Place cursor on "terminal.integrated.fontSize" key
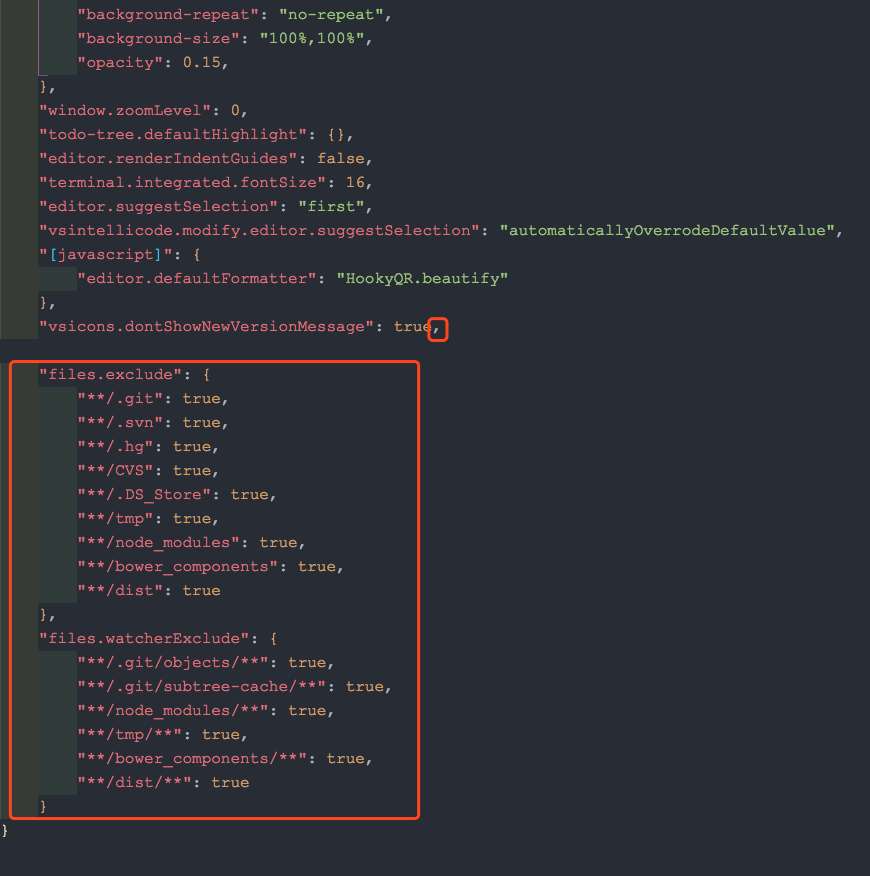The height and width of the screenshot is (876, 870). [183, 182]
